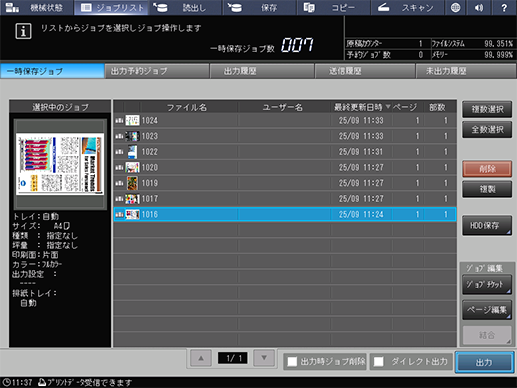Viewport: 517px width, 388px height.
Task: Click the thumbnail icon of job 1016
Action: (132, 214)
